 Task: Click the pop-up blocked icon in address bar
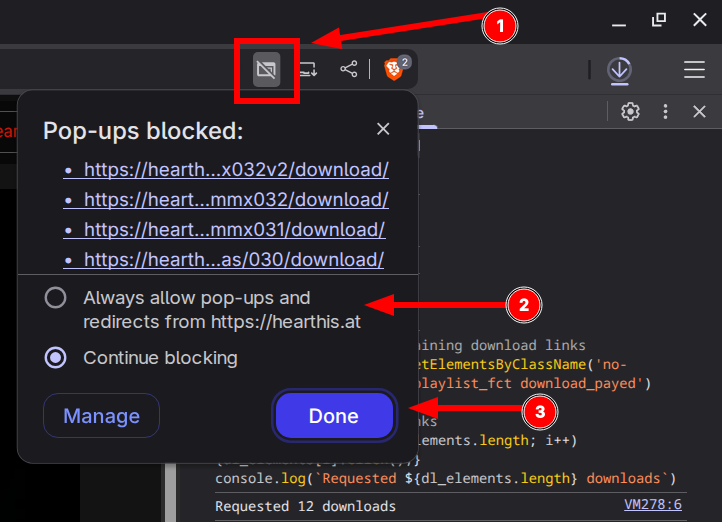click(266, 69)
